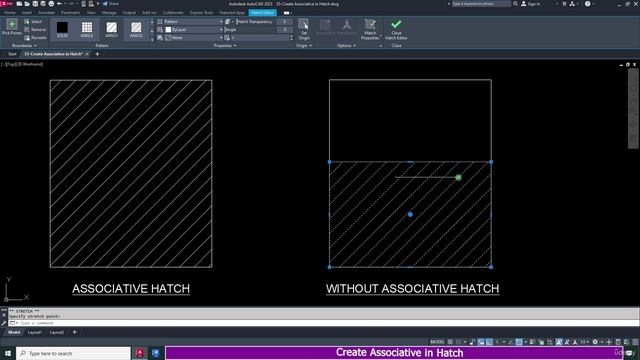Click the Open file icon in quick access toolbar
The height and width of the screenshot is (360, 640).
point(27,4)
